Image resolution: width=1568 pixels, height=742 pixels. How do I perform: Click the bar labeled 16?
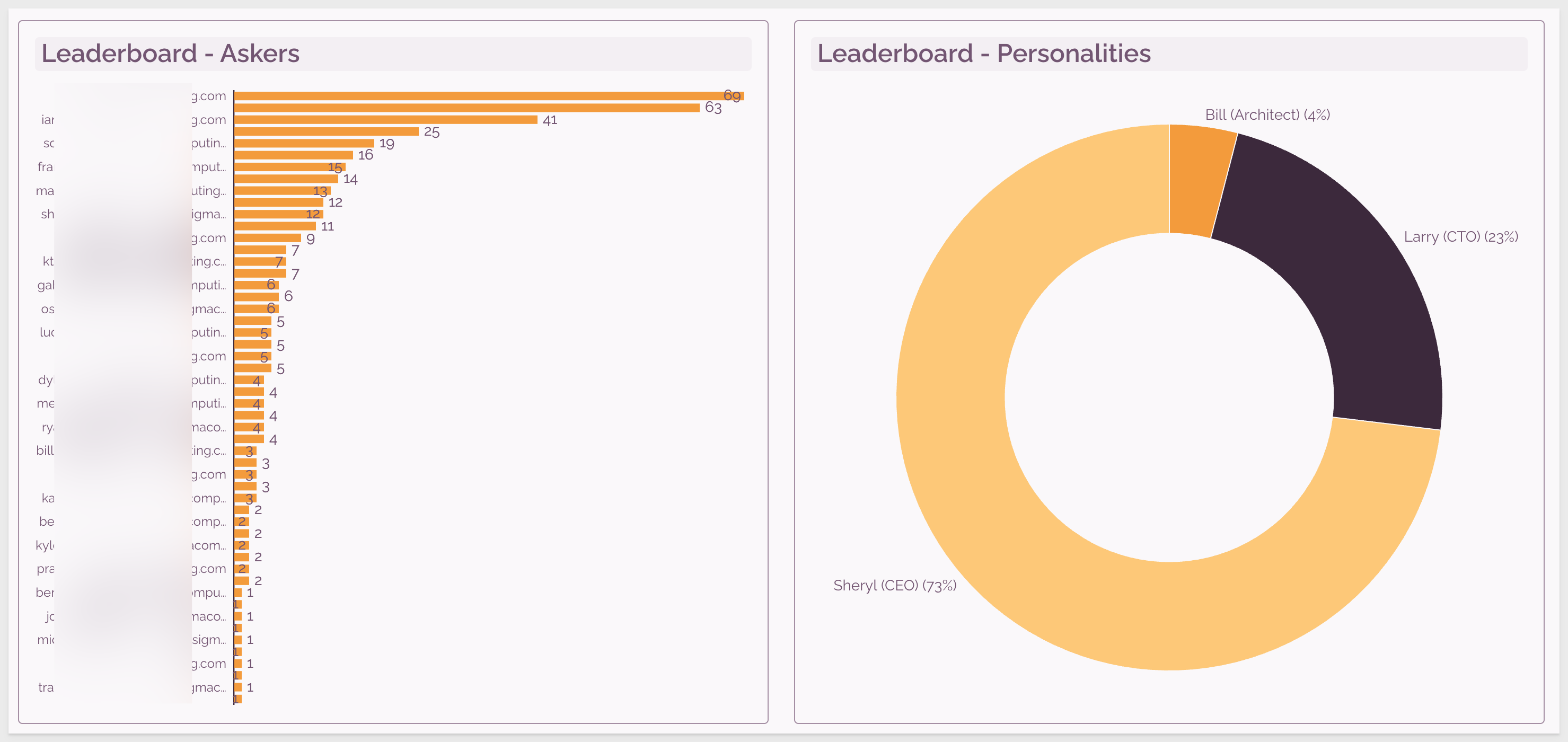pyautogui.click(x=293, y=155)
